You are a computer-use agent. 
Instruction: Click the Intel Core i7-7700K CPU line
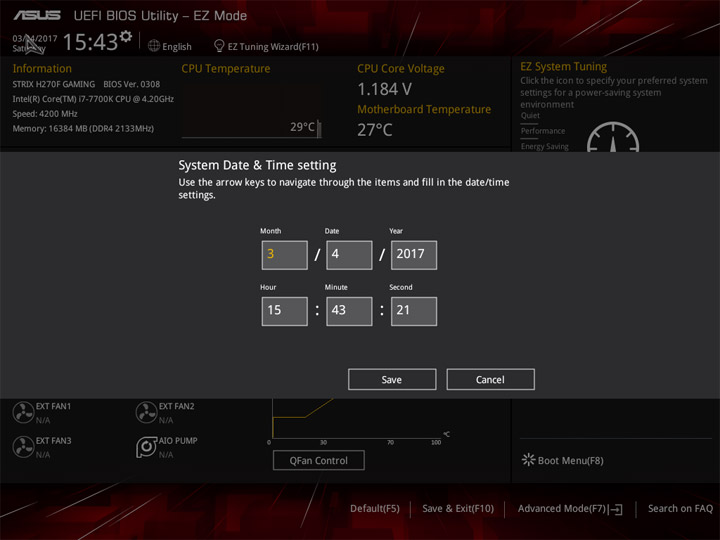(93, 99)
